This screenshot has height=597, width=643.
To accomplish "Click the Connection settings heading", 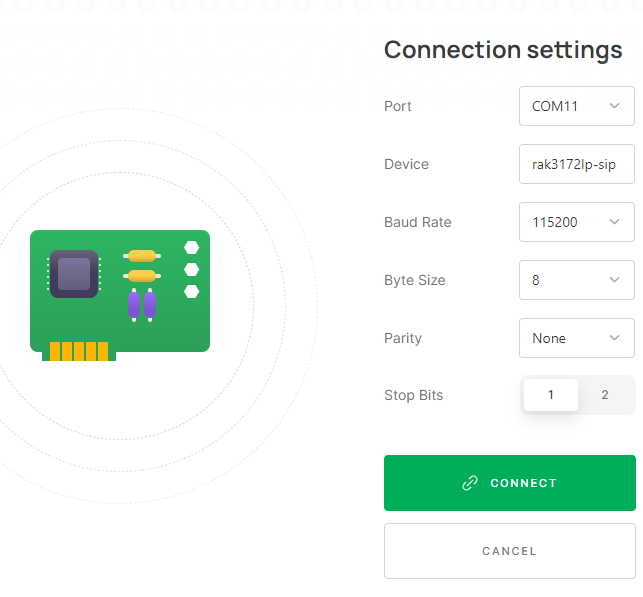I will tap(503, 50).
